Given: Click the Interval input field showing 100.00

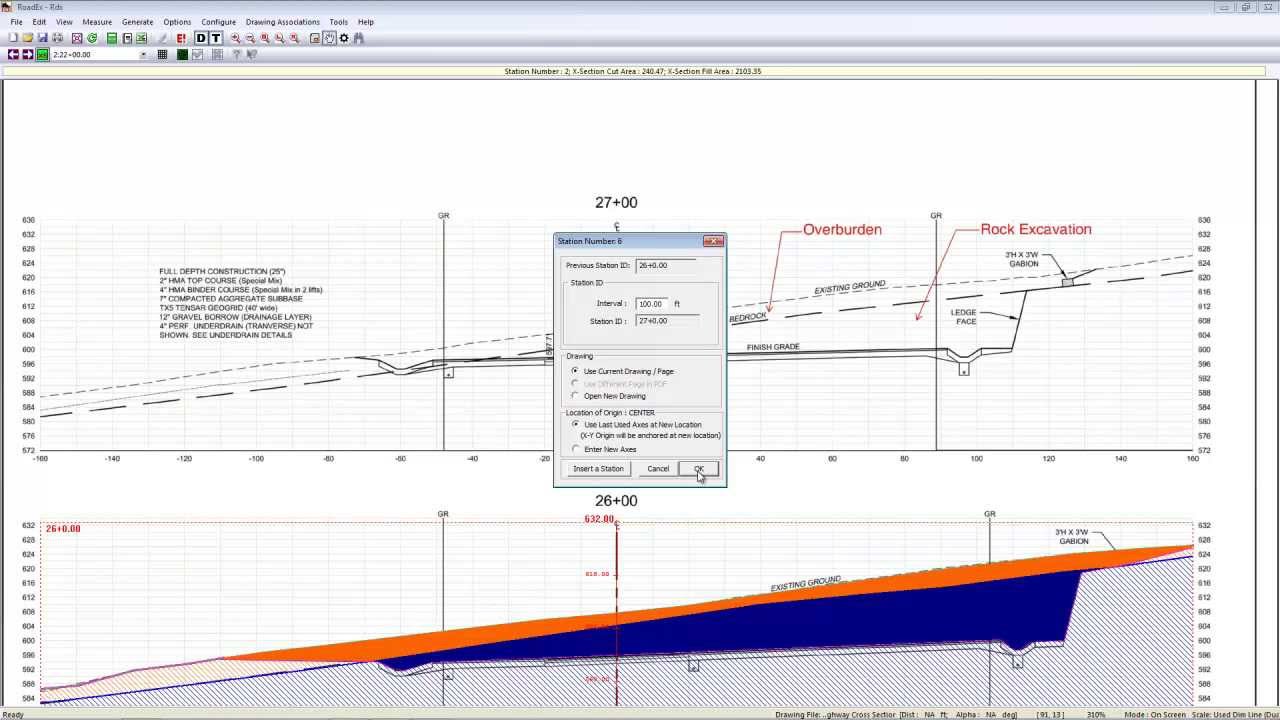Looking at the screenshot, I should (x=653, y=303).
